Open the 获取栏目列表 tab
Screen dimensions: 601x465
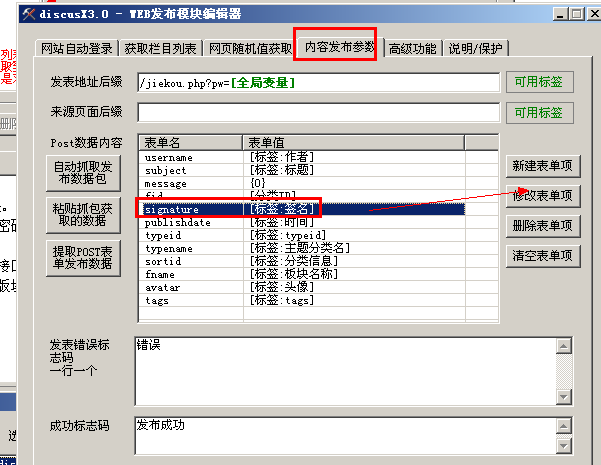[x=160, y=49]
